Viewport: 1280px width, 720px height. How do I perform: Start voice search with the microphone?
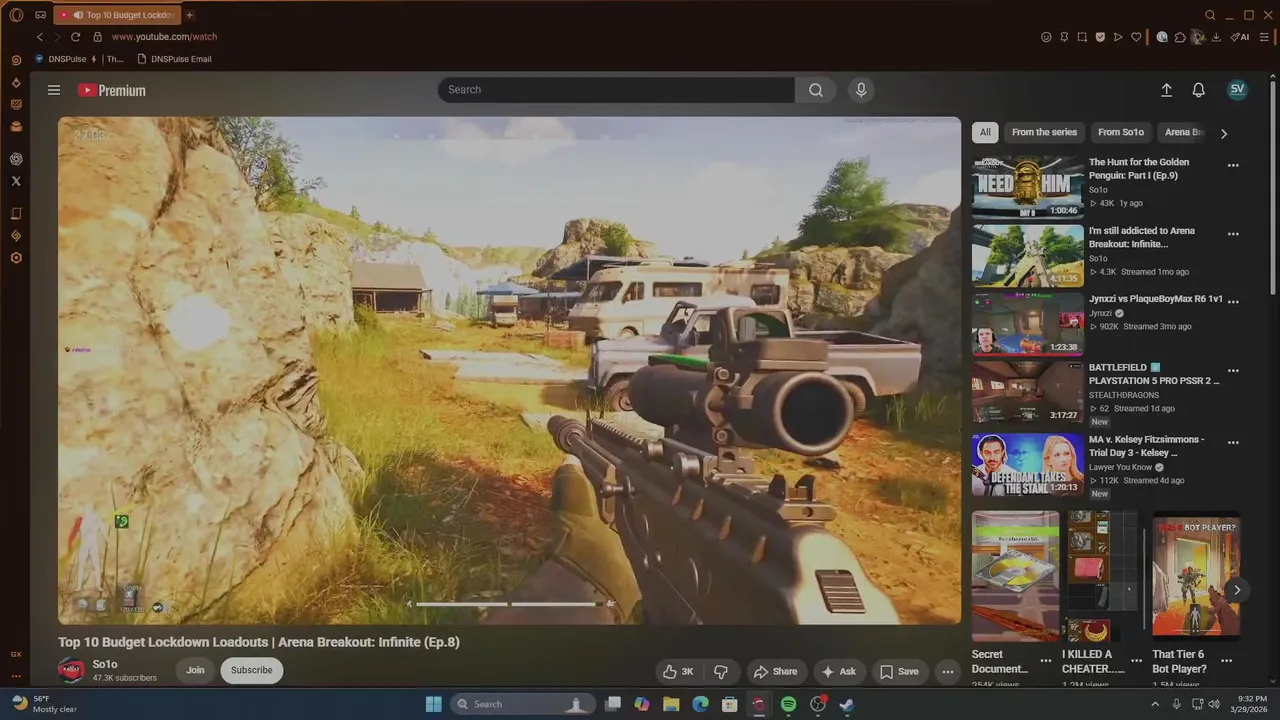861,90
